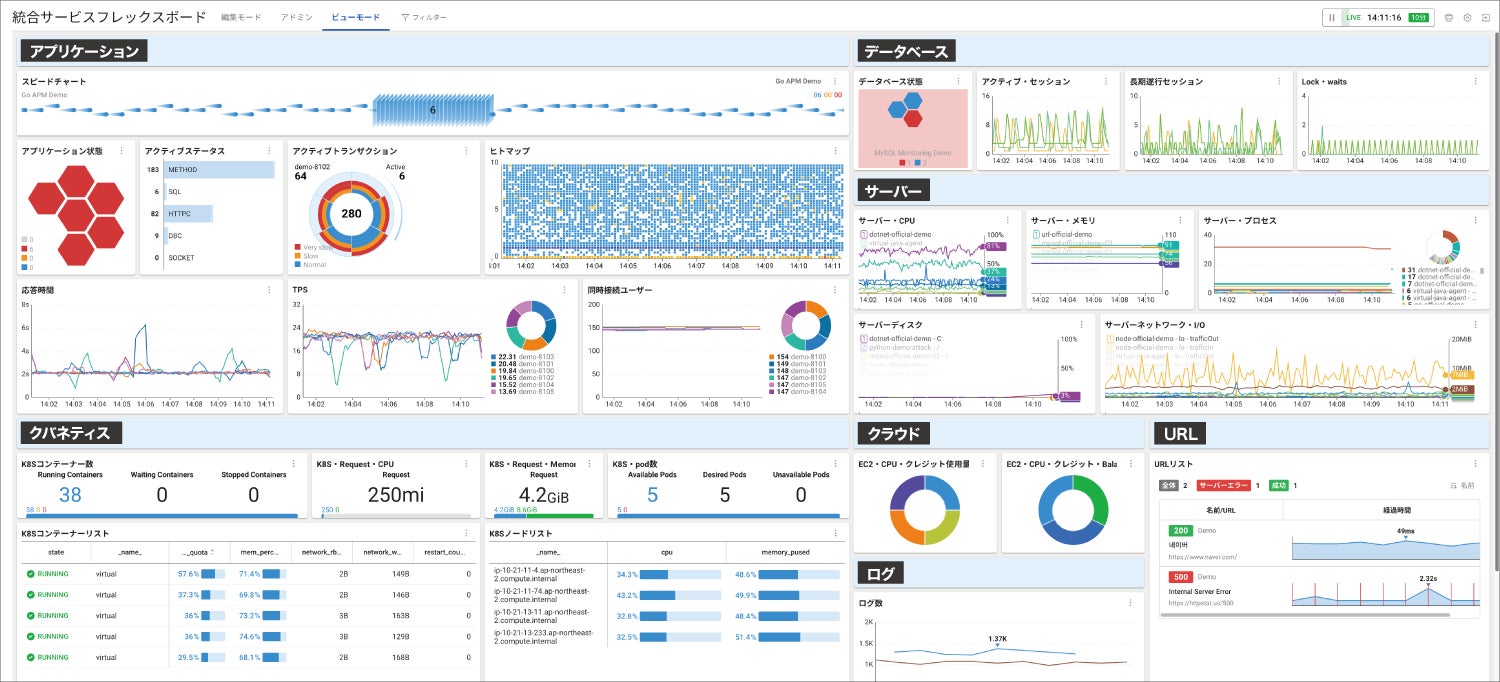Switch to the アドミン tab
The width and height of the screenshot is (1500, 682).
click(296, 17)
